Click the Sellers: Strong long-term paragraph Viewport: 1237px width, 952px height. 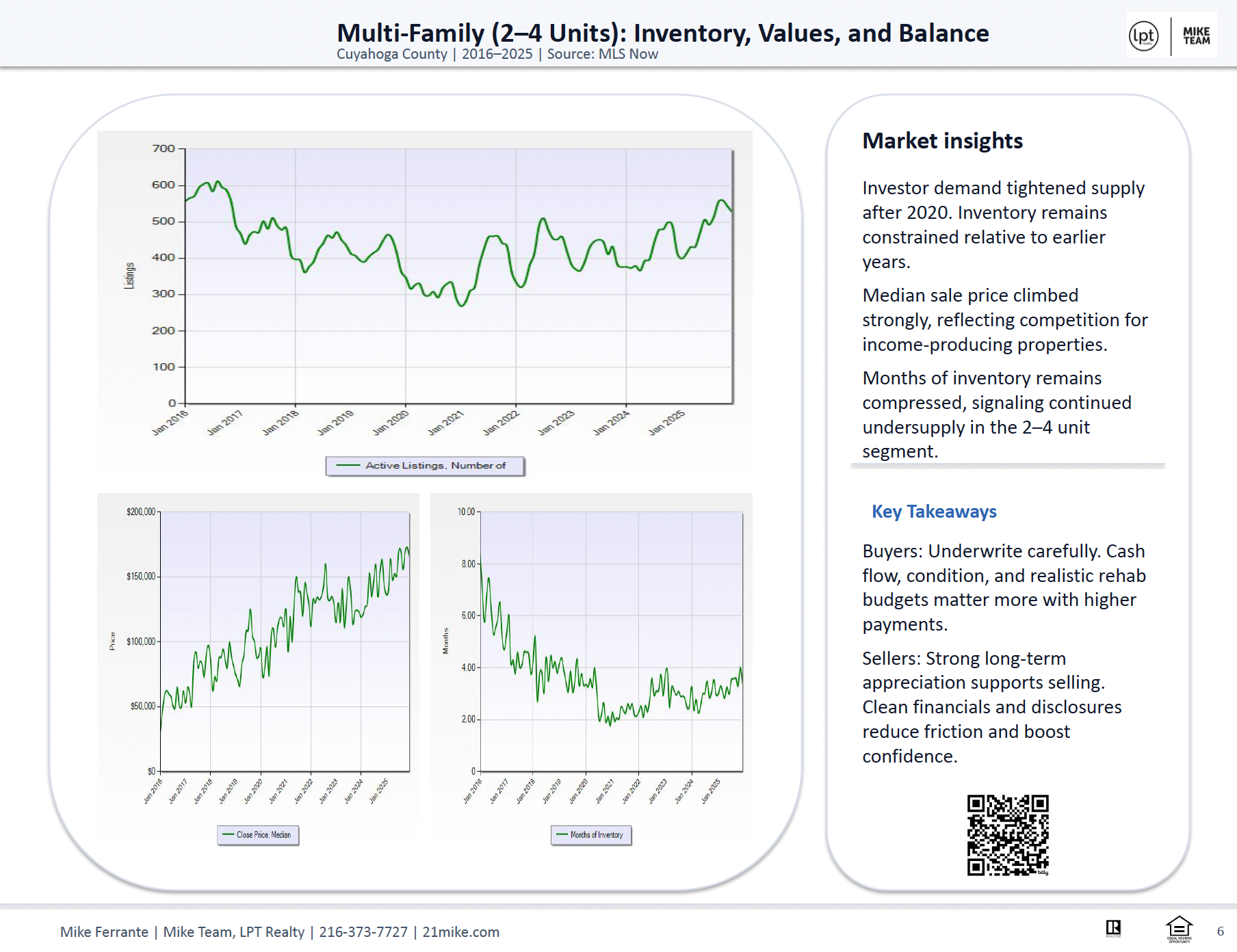(991, 707)
